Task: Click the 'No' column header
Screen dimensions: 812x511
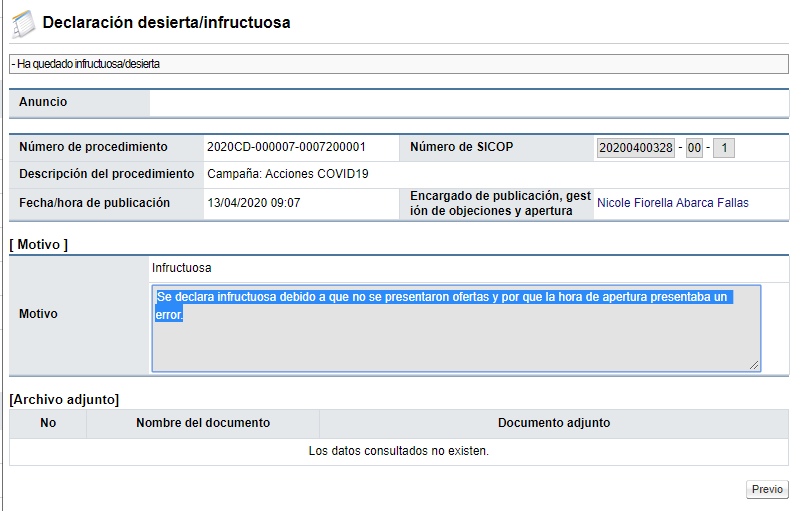Action: tap(48, 423)
